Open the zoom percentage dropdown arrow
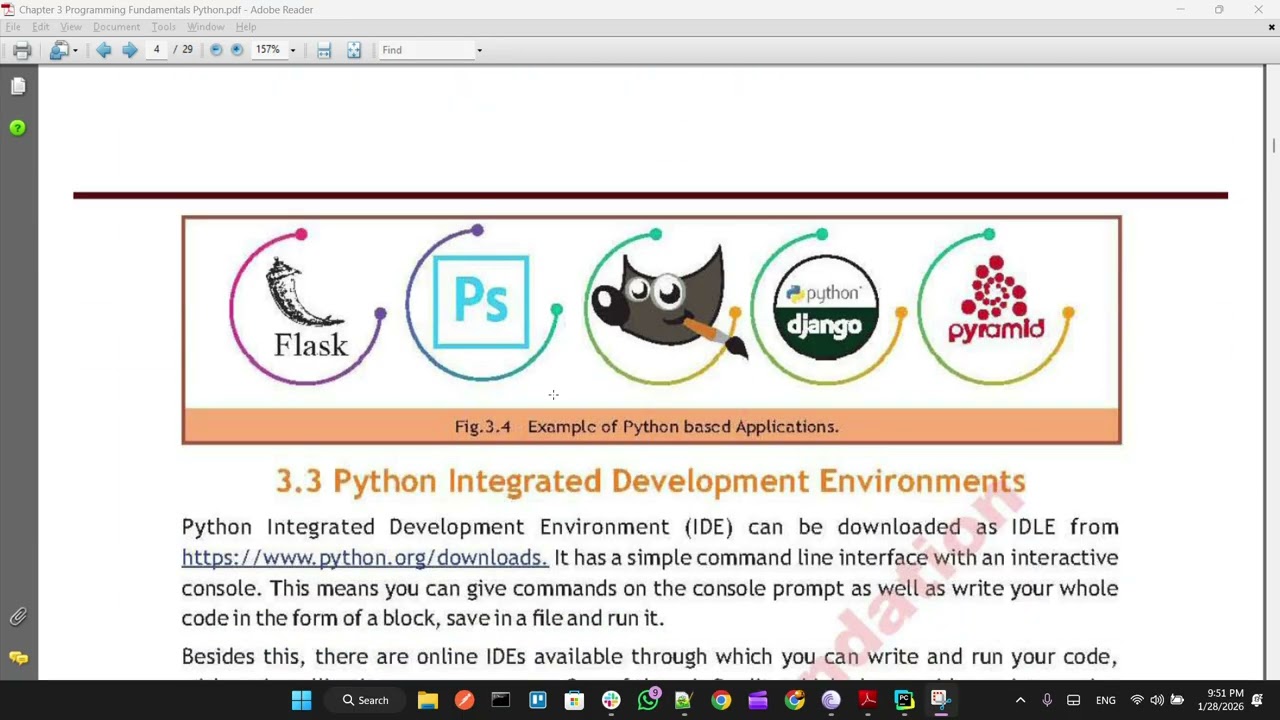1280x720 pixels. (x=293, y=50)
